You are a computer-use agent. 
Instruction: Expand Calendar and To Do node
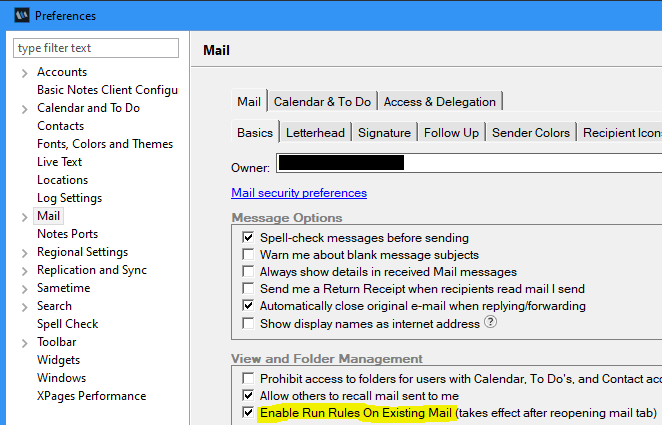(23, 108)
